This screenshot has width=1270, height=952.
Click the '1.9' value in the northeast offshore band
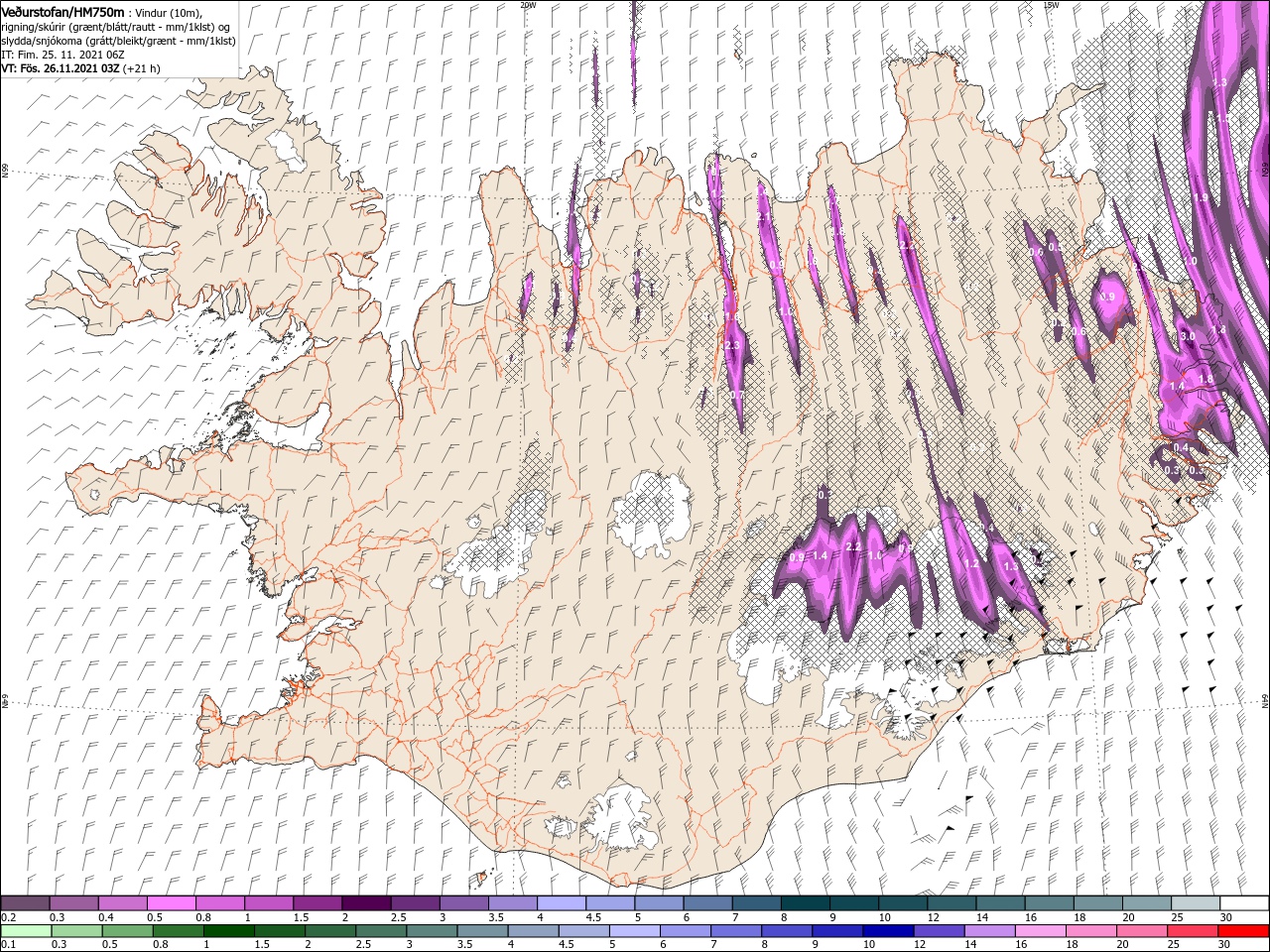(1201, 198)
